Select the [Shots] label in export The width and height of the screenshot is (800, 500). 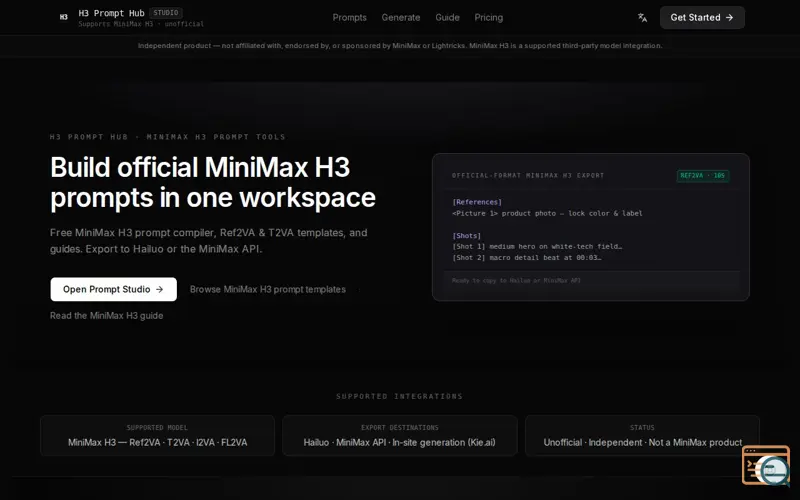click(466, 236)
